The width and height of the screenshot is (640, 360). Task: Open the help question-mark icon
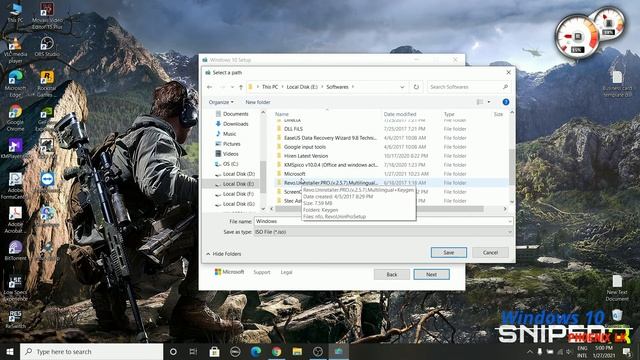tap(506, 102)
